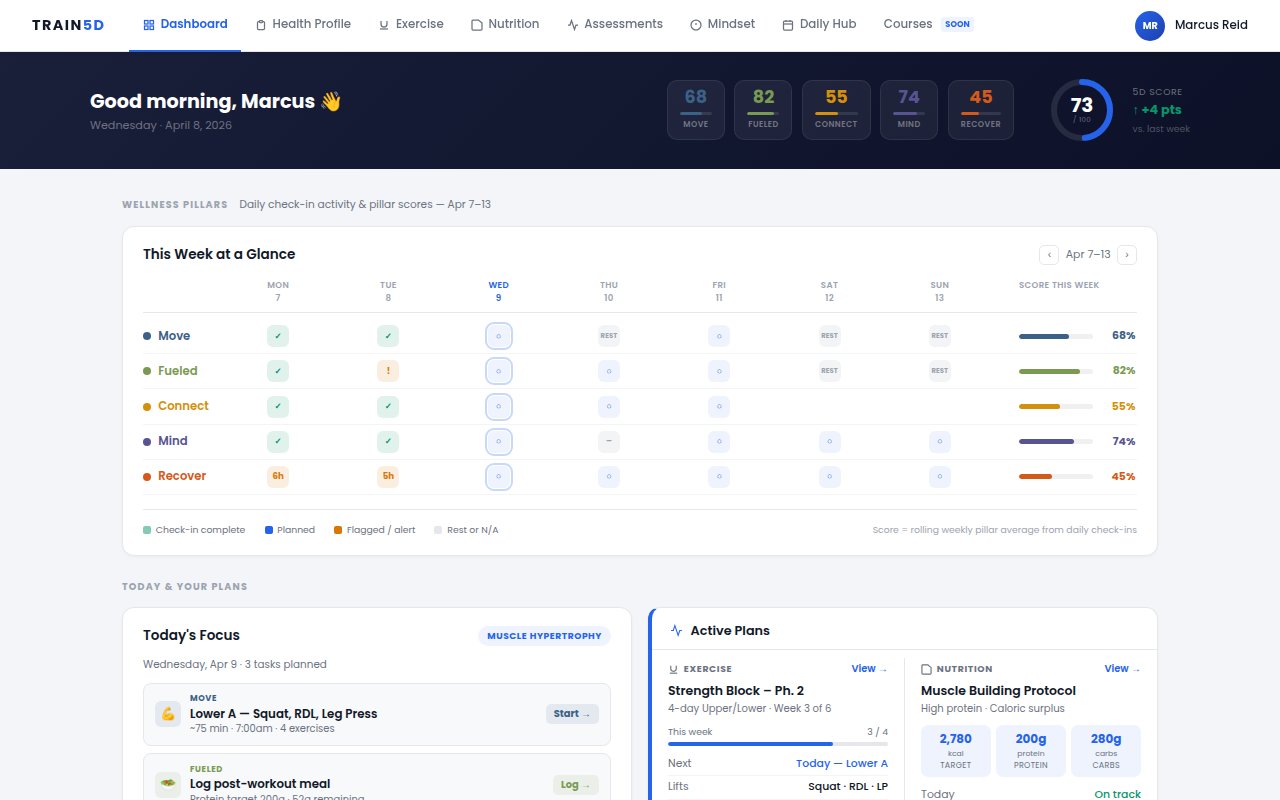Click the Move REST cell for Sunday
This screenshot has width=1280, height=800.
[x=939, y=336]
